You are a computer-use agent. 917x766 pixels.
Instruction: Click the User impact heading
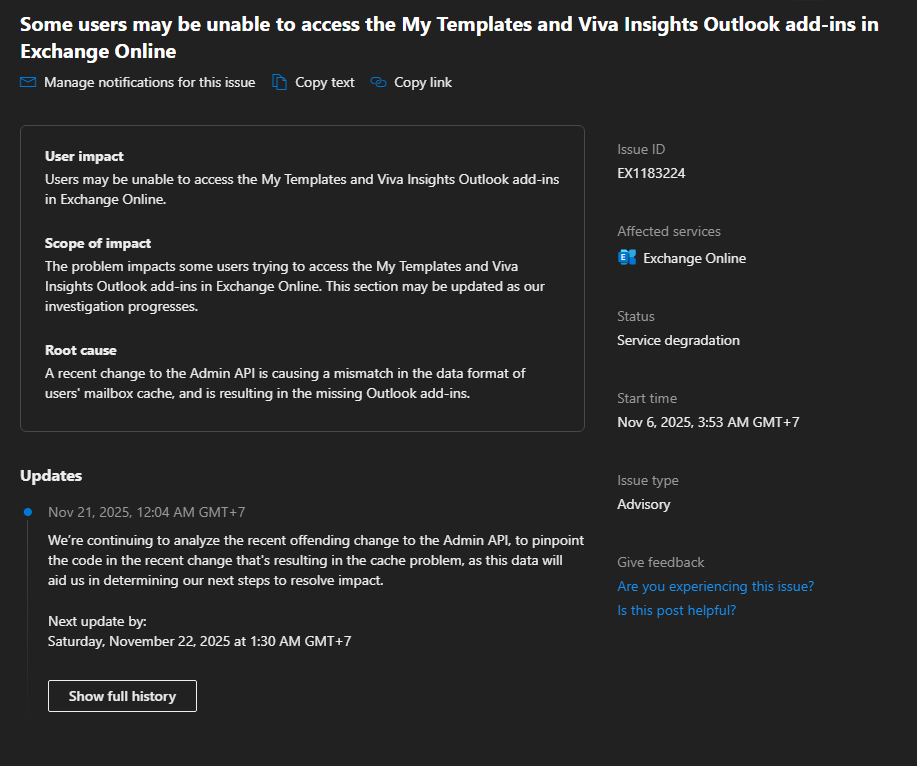click(x=84, y=156)
